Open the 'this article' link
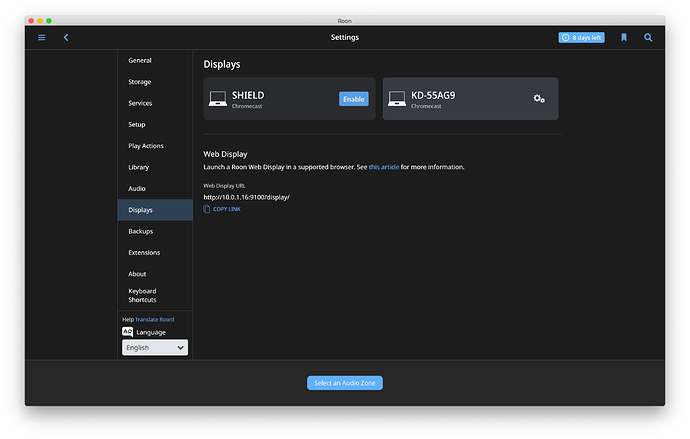This screenshot has height=439, width=690. [384, 167]
